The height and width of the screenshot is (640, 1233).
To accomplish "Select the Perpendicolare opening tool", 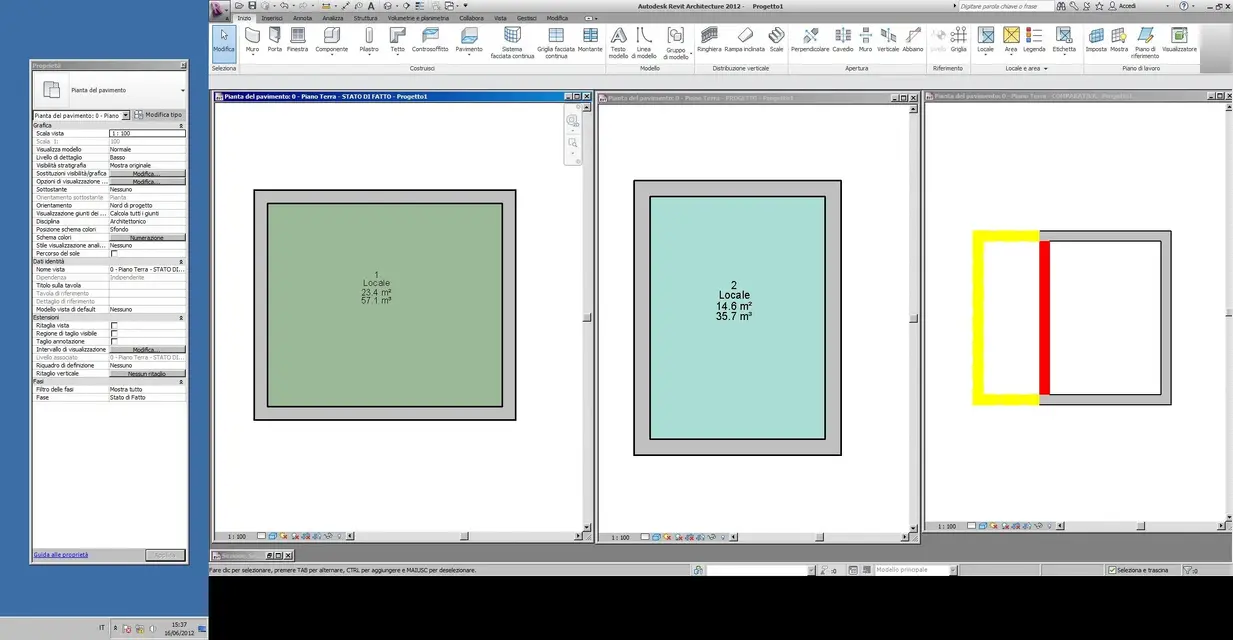I will click(x=810, y=40).
